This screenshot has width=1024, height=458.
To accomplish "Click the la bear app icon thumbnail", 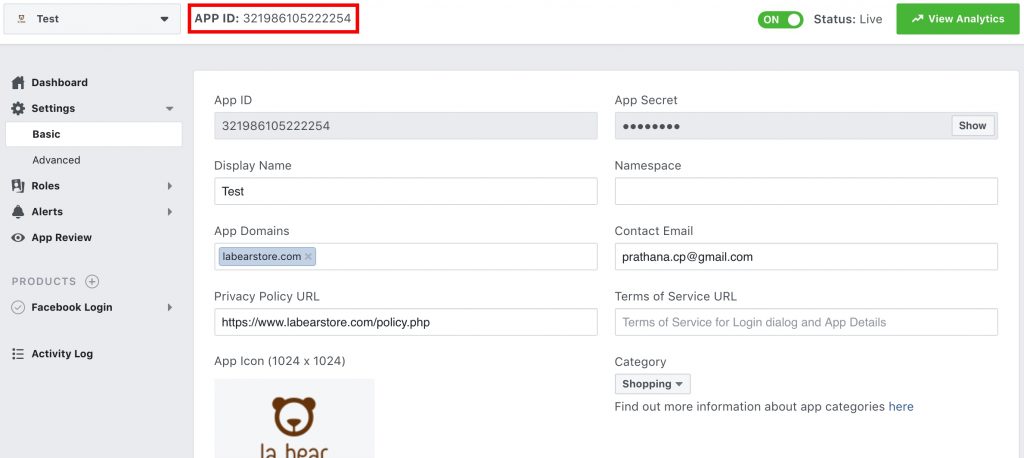I will (x=295, y=418).
